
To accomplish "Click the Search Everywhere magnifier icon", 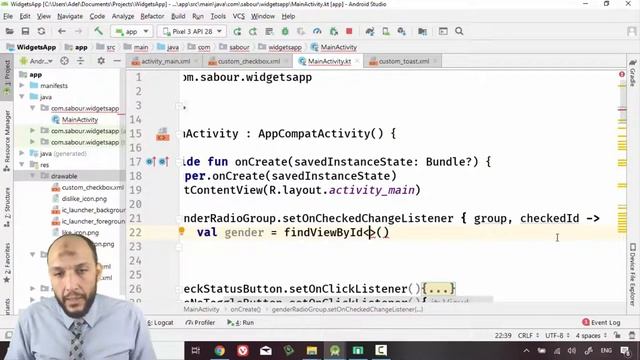I will click(459, 31).
